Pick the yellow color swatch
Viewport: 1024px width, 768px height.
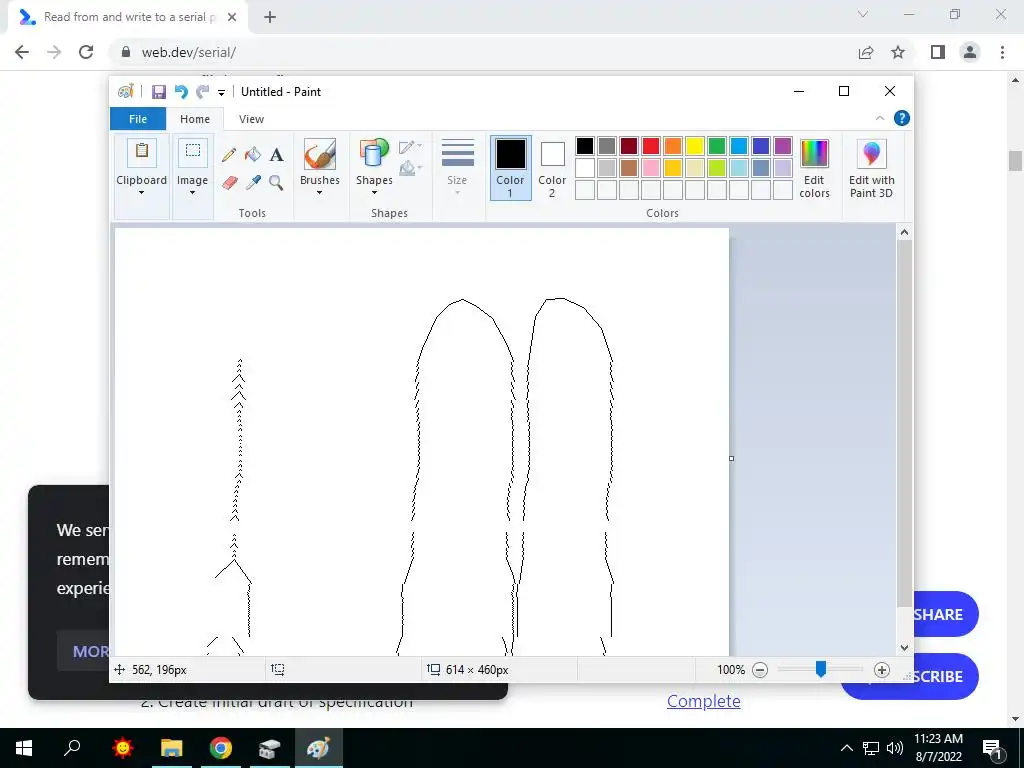[695, 146]
